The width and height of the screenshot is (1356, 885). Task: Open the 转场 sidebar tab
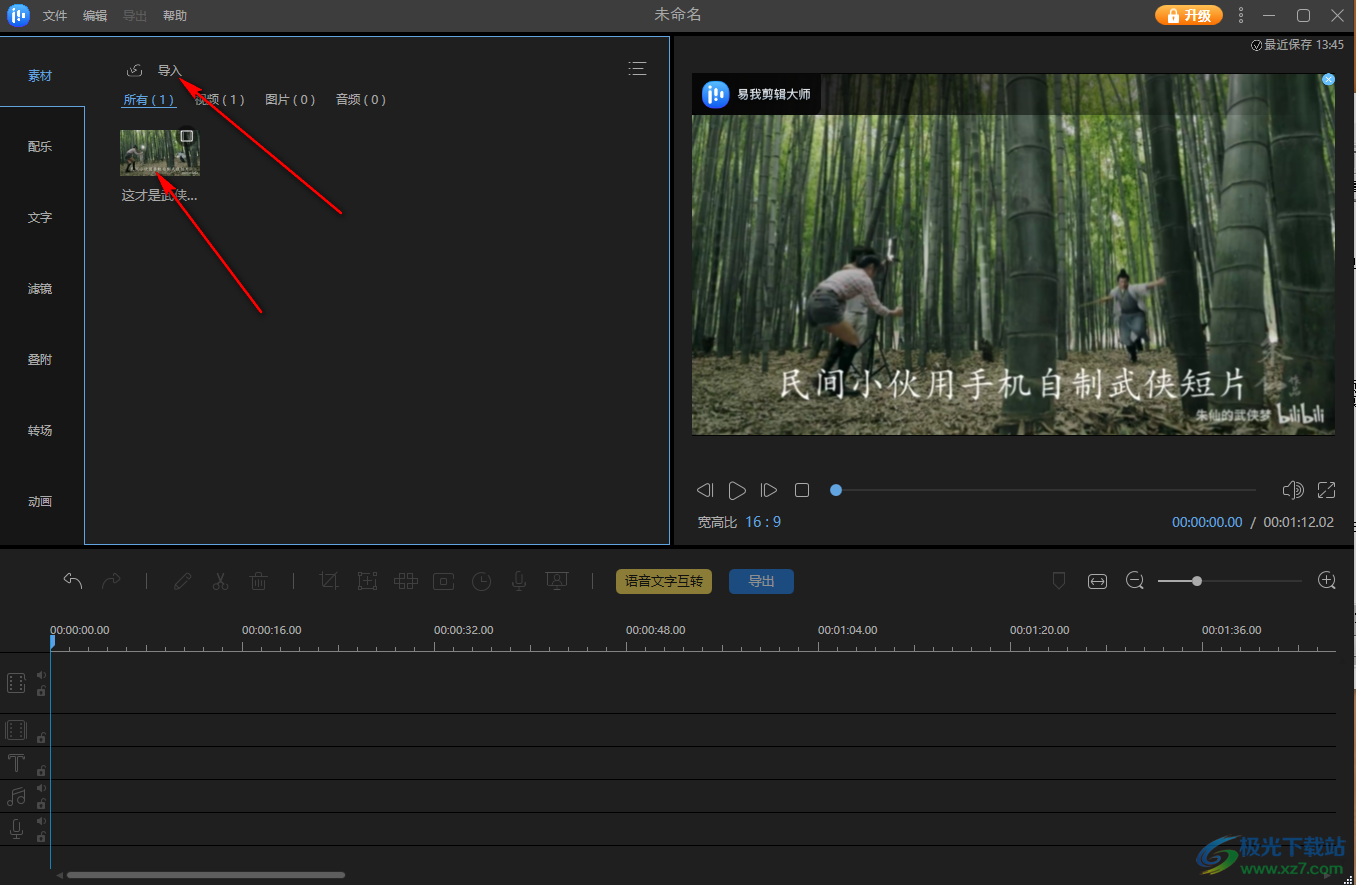[x=40, y=430]
